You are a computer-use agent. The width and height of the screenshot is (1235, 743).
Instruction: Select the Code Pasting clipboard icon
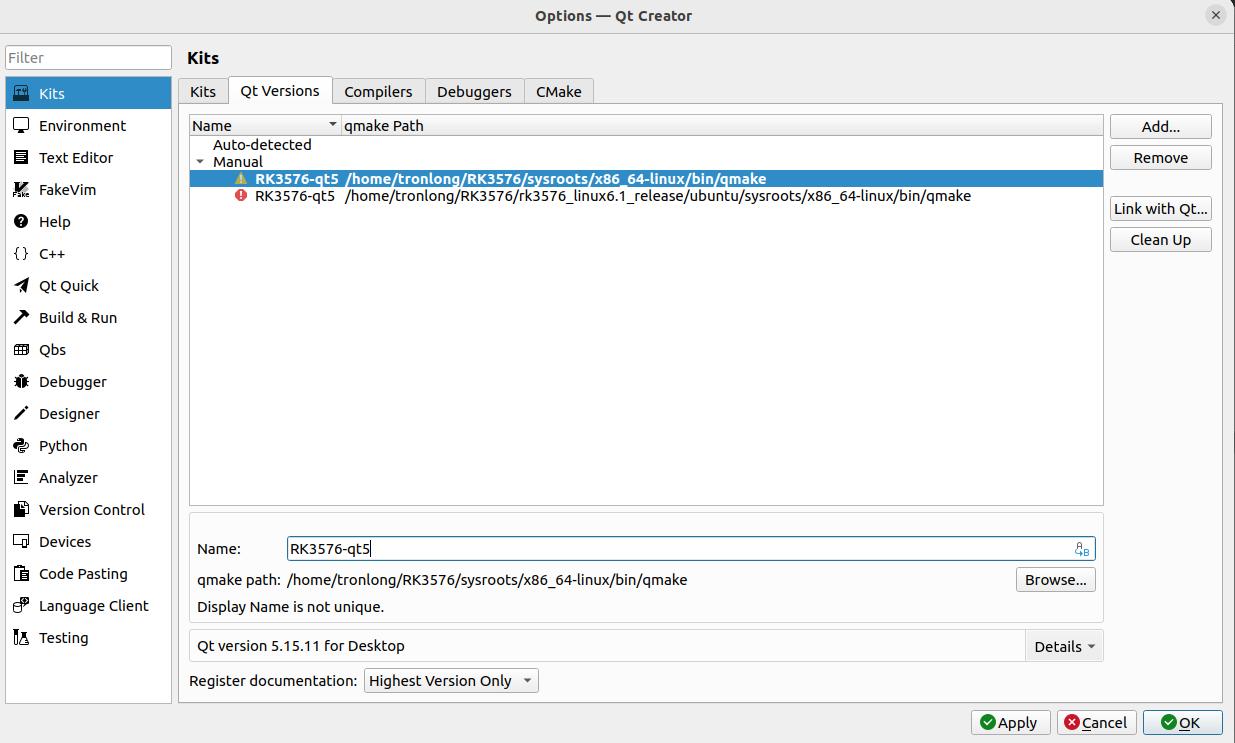20,574
